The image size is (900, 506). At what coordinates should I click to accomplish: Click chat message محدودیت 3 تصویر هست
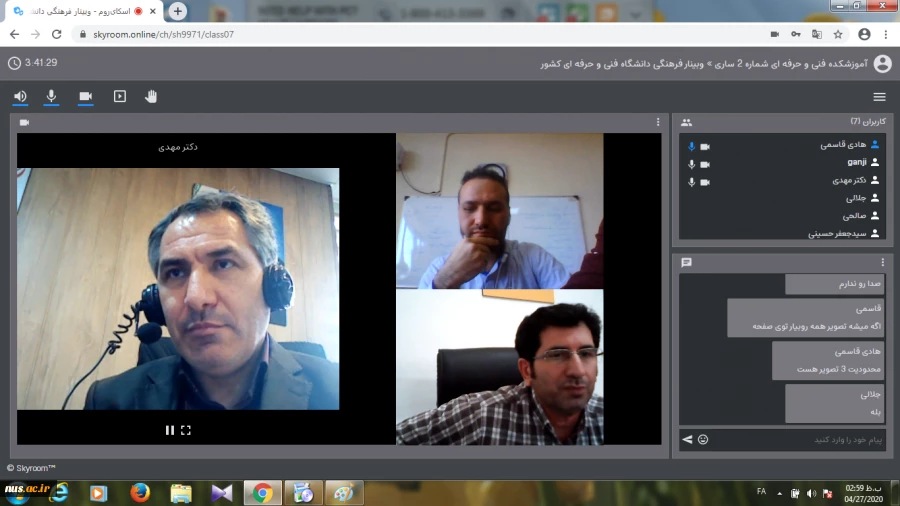[x=828, y=360]
